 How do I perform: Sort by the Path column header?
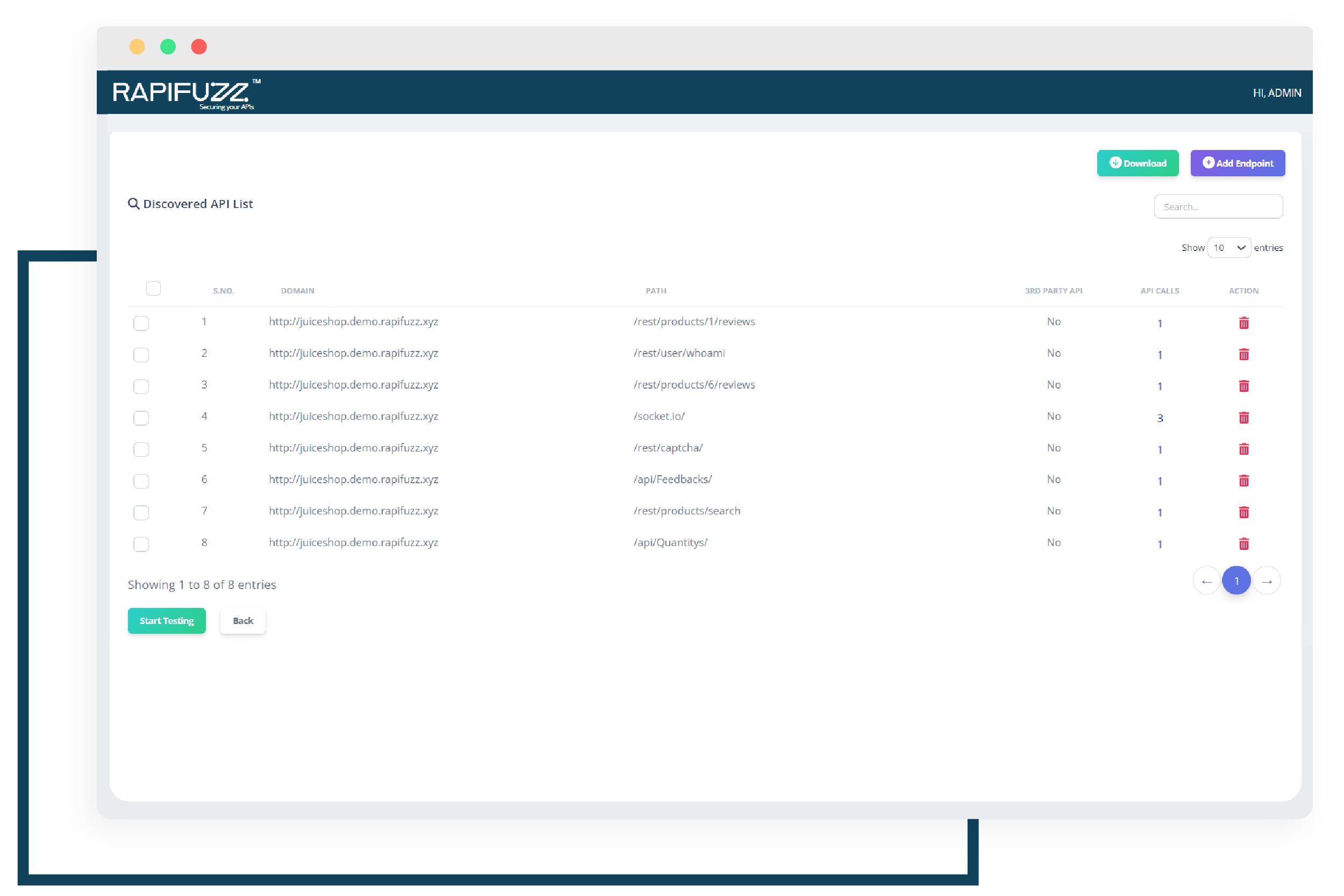656,291
